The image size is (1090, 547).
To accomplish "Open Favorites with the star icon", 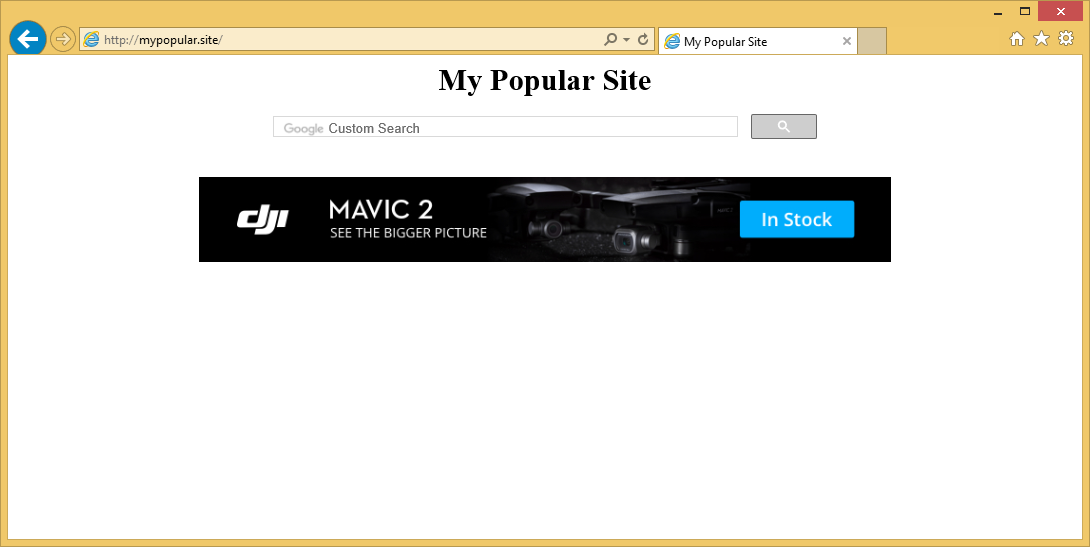I will point(1041,38).
